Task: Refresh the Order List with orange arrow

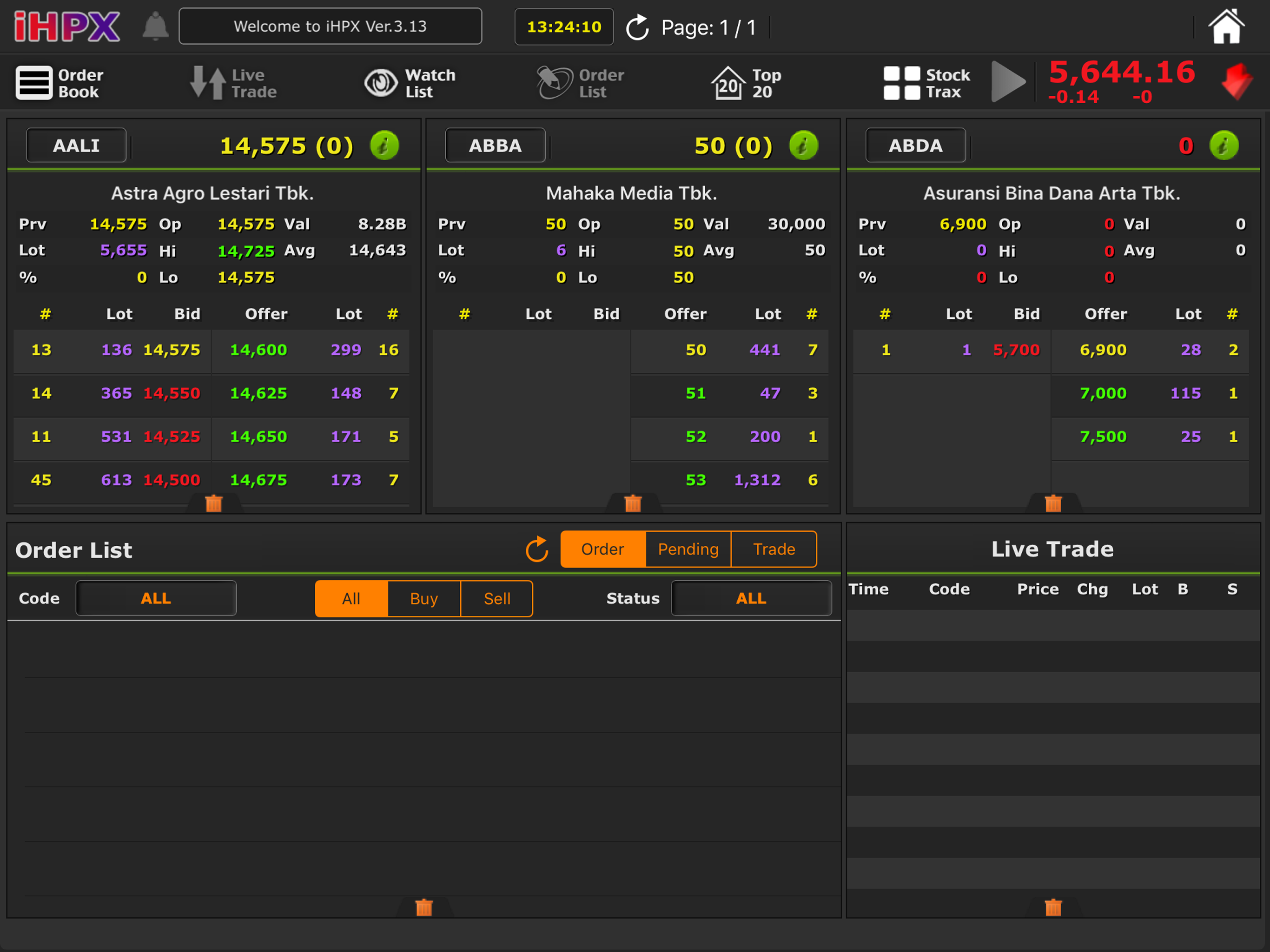Action: (x=537, y=549)
